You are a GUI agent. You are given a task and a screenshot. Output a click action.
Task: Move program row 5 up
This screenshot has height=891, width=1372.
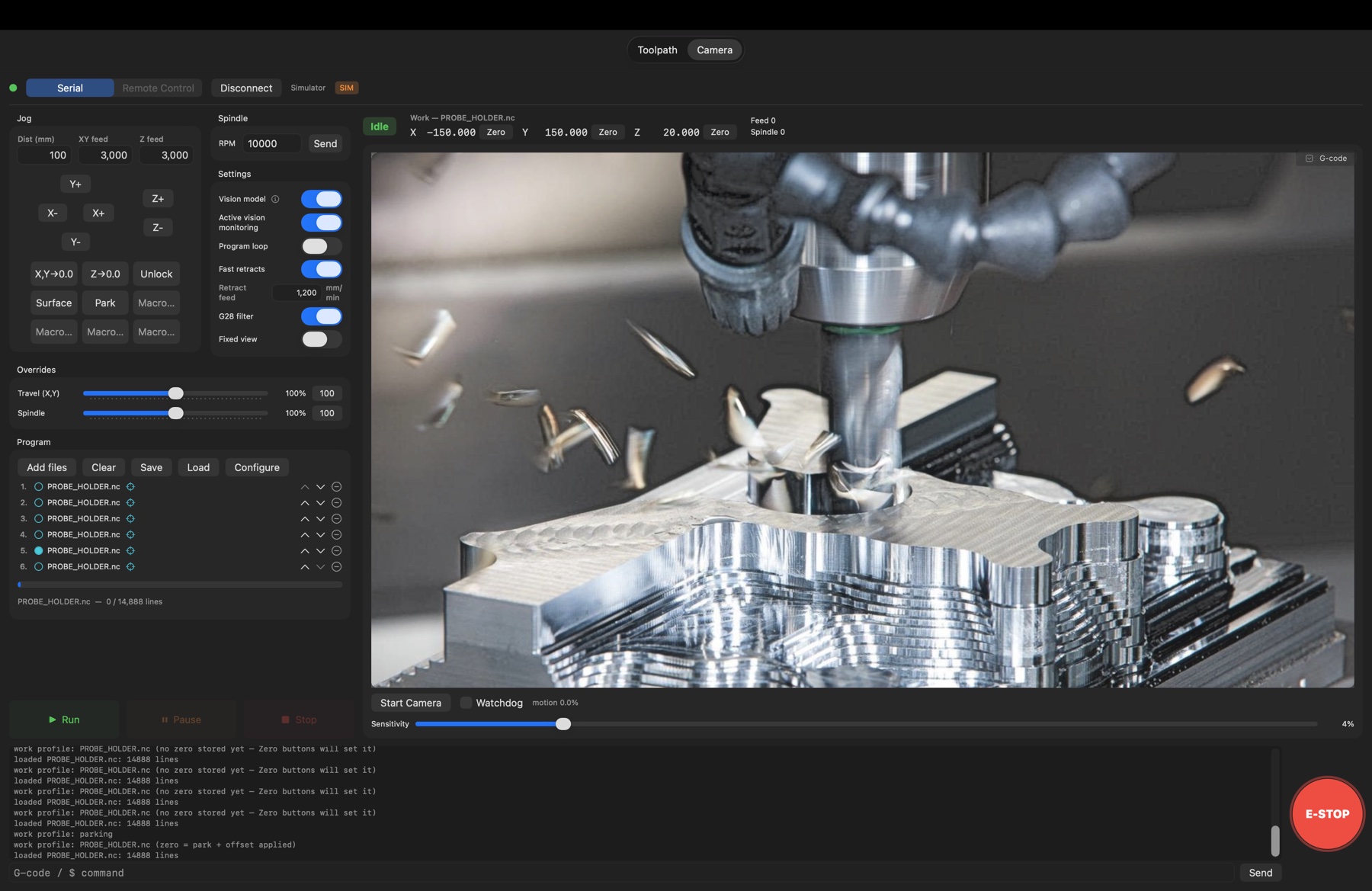coord(305,551)
